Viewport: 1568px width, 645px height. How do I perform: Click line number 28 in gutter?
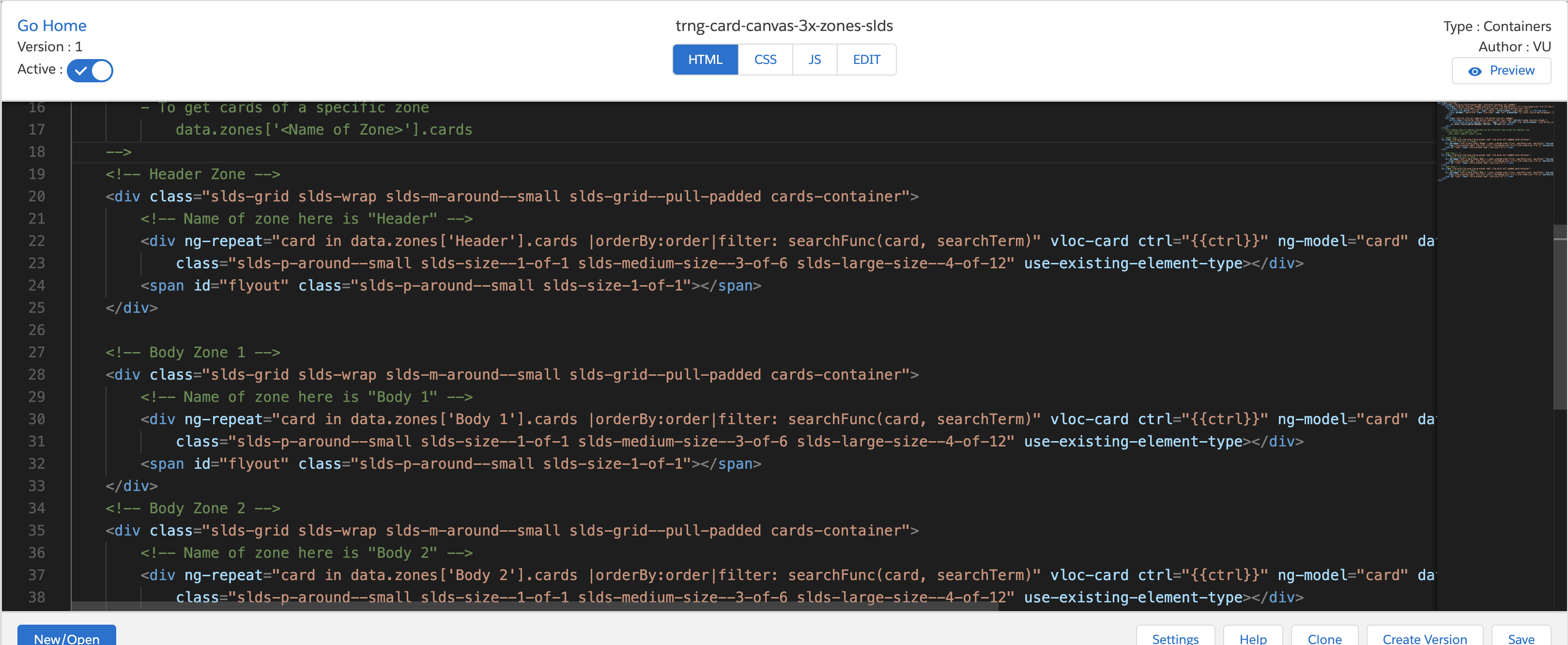coord(36,375)
